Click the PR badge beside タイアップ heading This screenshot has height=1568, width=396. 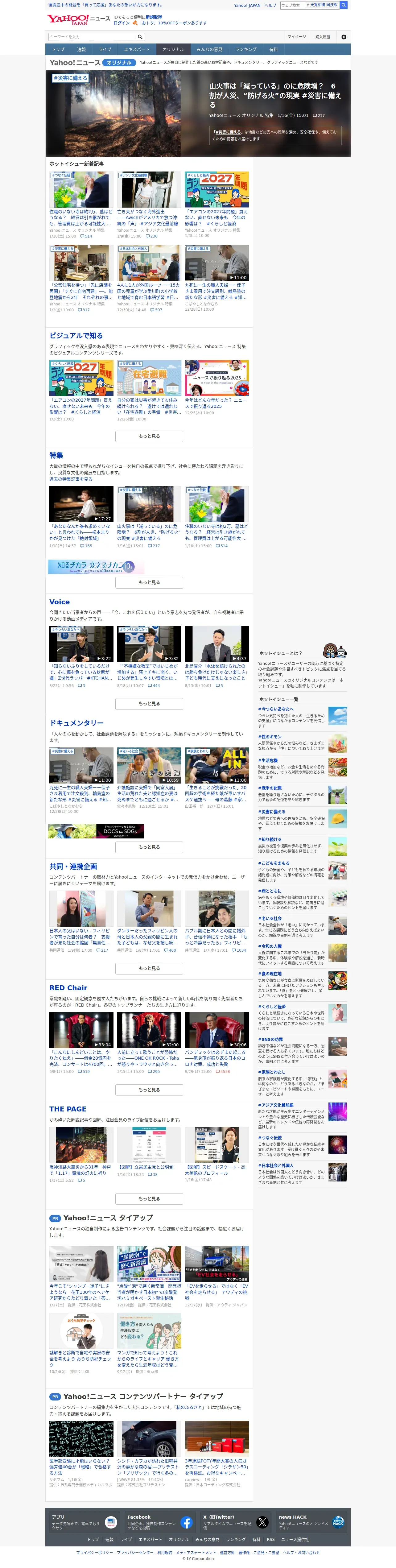[55, 1218]
